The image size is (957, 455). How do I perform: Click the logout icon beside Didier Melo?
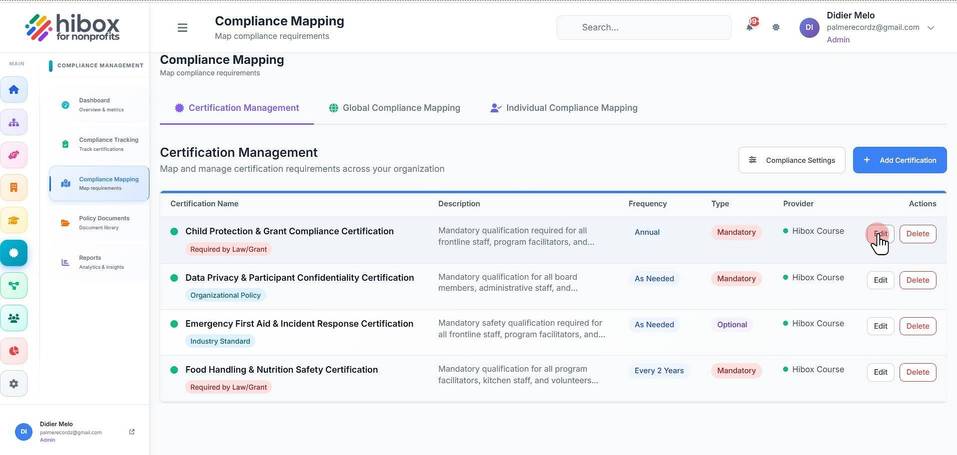[x=132, y=432]
